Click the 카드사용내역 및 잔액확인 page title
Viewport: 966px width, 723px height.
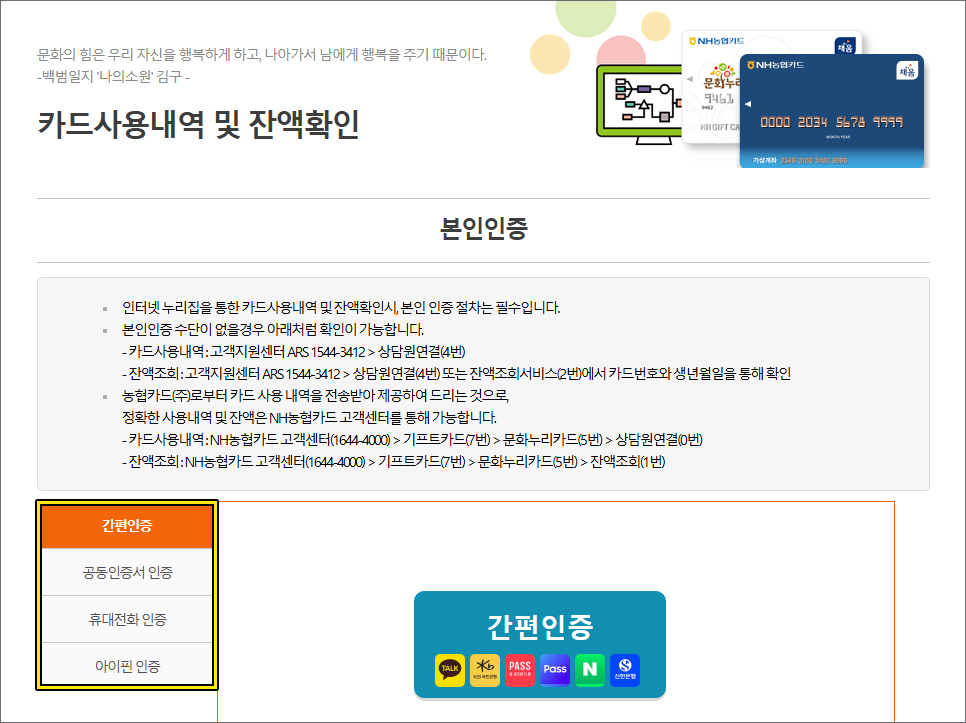click(198, 124)
